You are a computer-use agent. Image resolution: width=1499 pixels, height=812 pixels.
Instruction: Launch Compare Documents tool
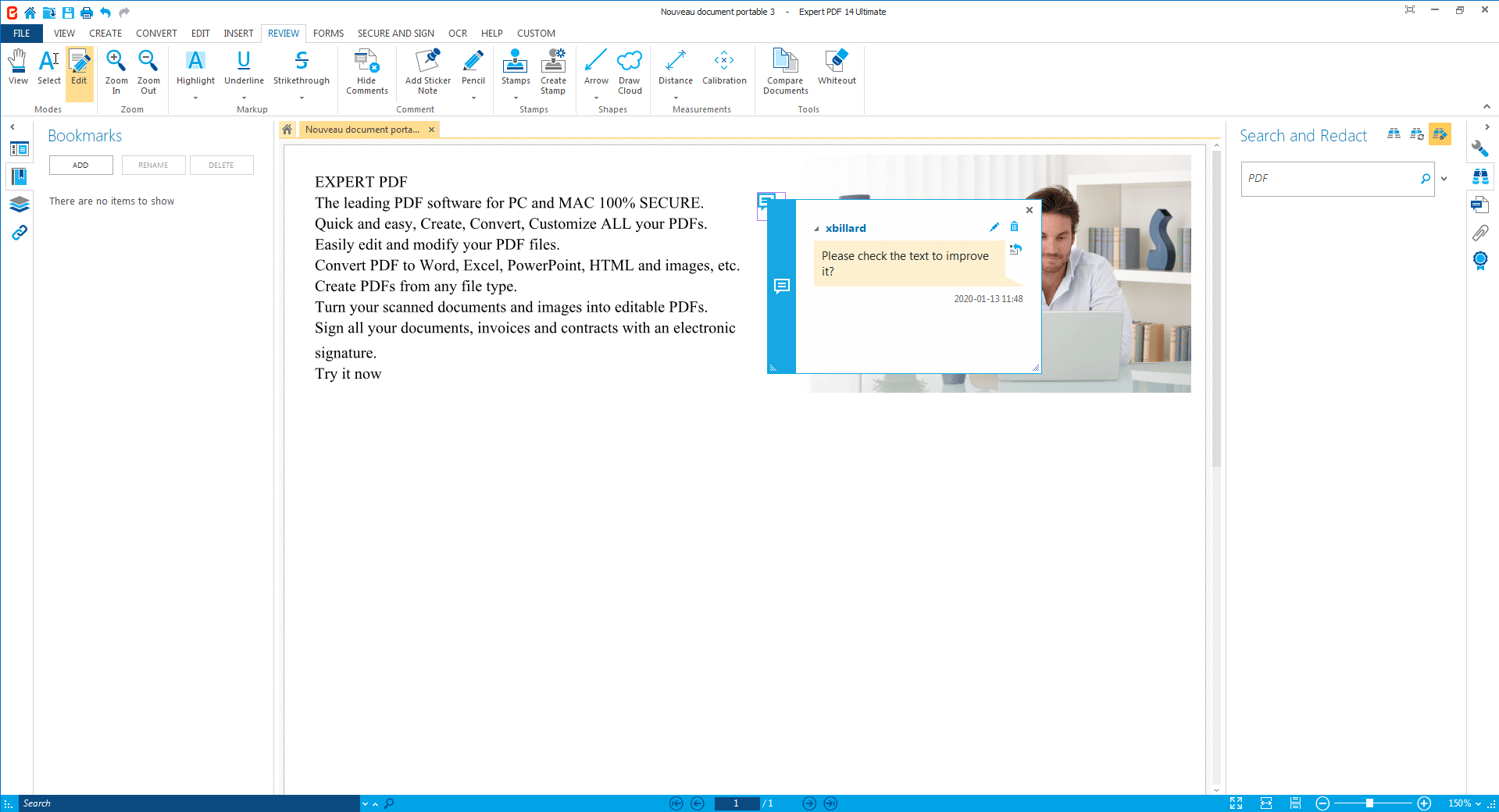[786, 72]
